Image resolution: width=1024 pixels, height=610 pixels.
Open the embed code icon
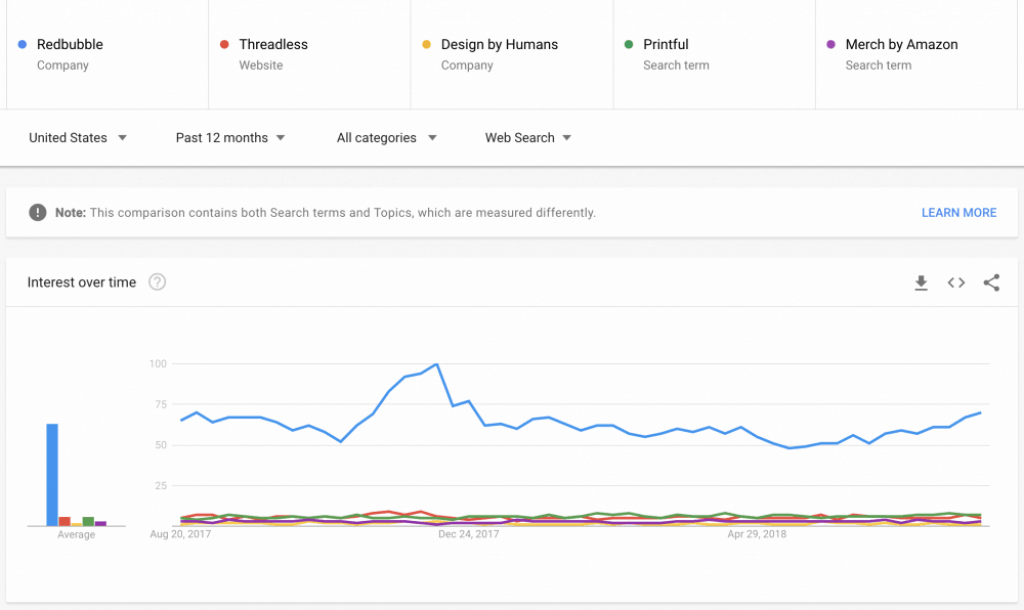point(956,283)
